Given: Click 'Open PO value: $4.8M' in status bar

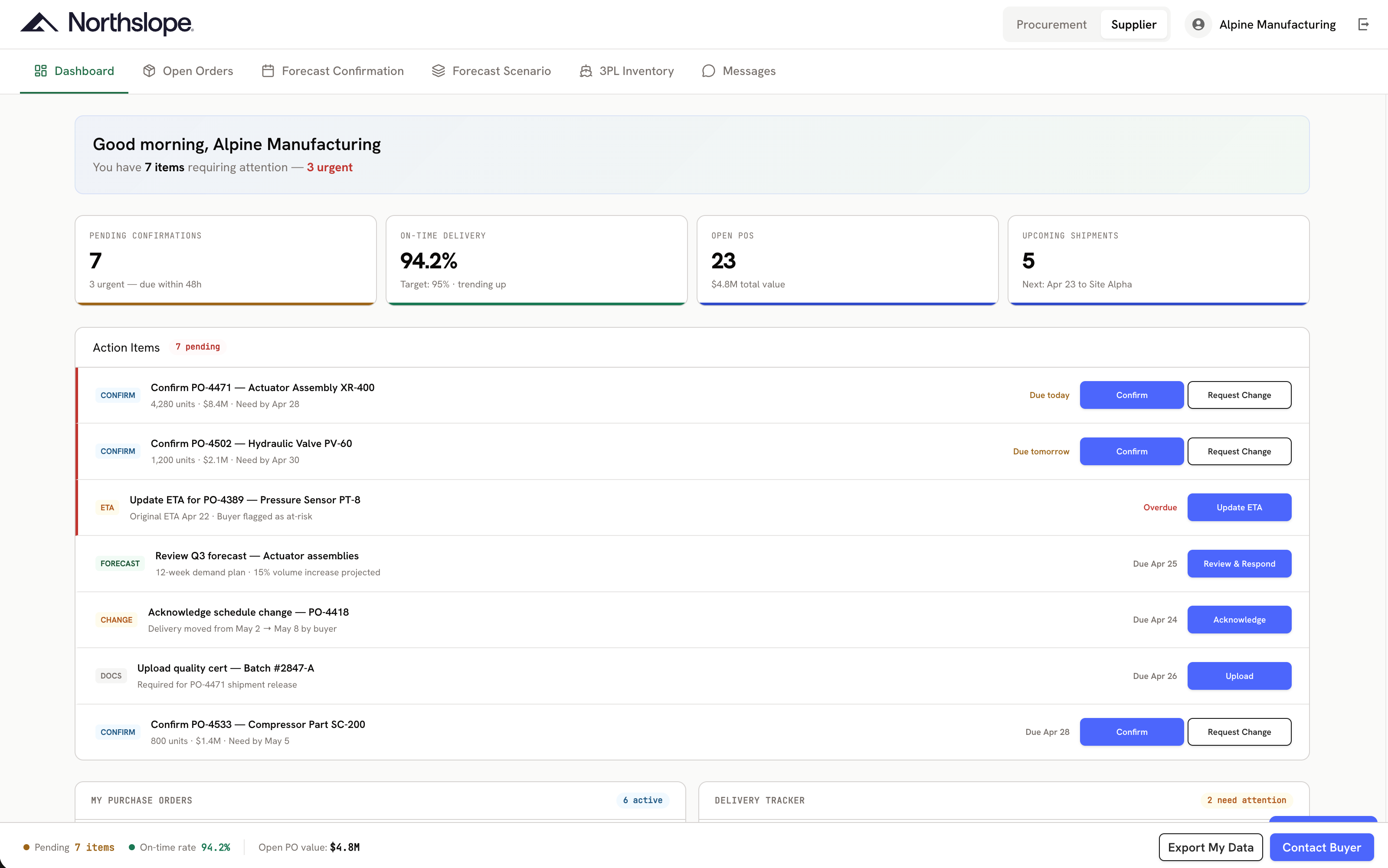Looking at the screenshot, I should click(309, 847).
